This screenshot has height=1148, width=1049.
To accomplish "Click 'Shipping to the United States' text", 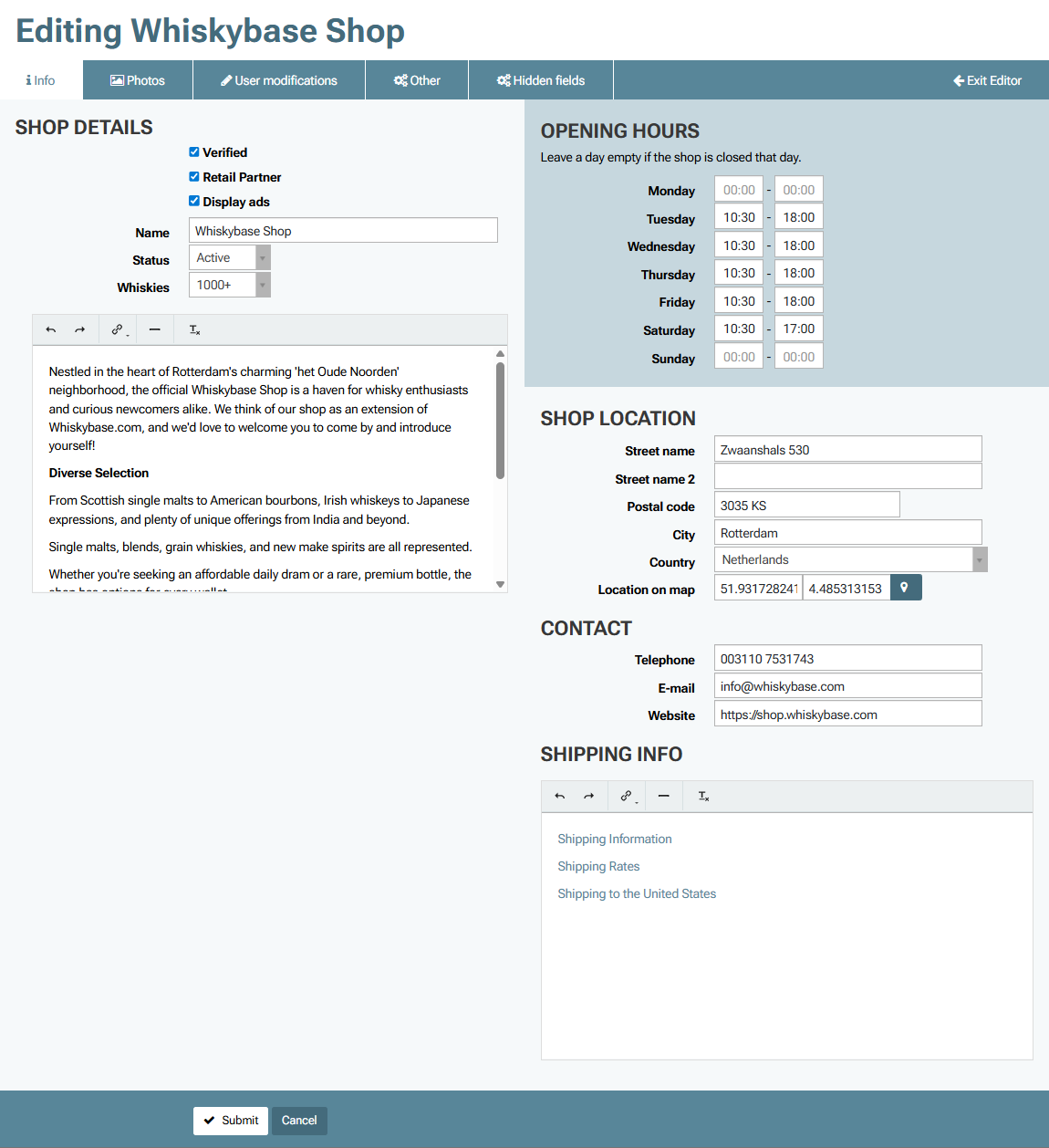I will pos(637,893).
